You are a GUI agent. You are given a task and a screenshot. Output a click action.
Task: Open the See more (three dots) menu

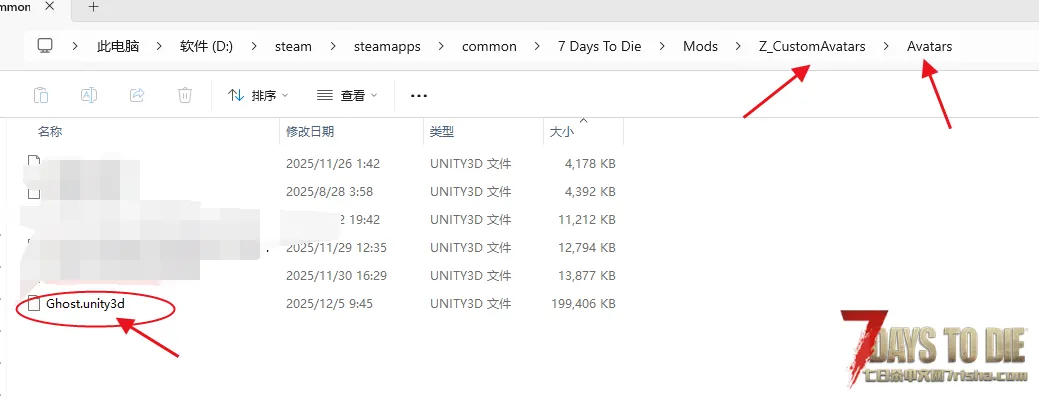coord(419,95)
